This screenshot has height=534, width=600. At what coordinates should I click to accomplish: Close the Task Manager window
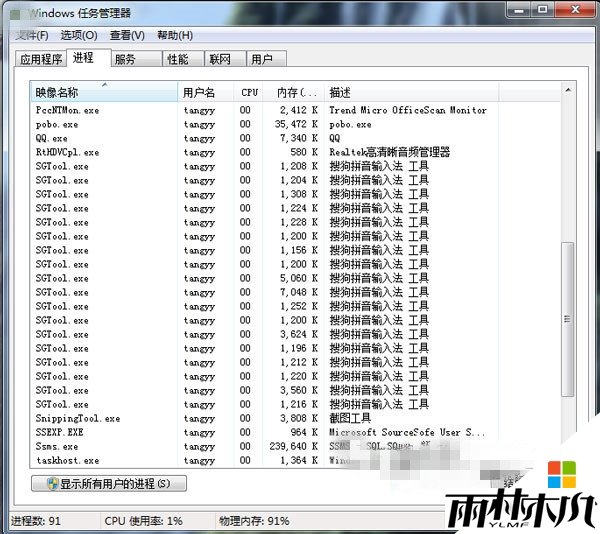click(575, 10)
